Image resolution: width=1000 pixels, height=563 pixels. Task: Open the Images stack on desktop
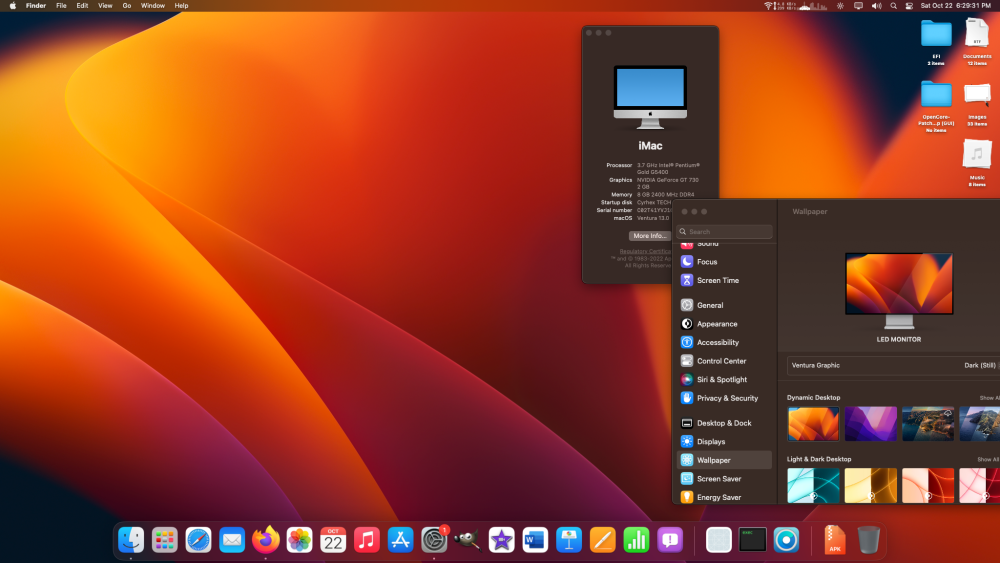coord(977,96)
